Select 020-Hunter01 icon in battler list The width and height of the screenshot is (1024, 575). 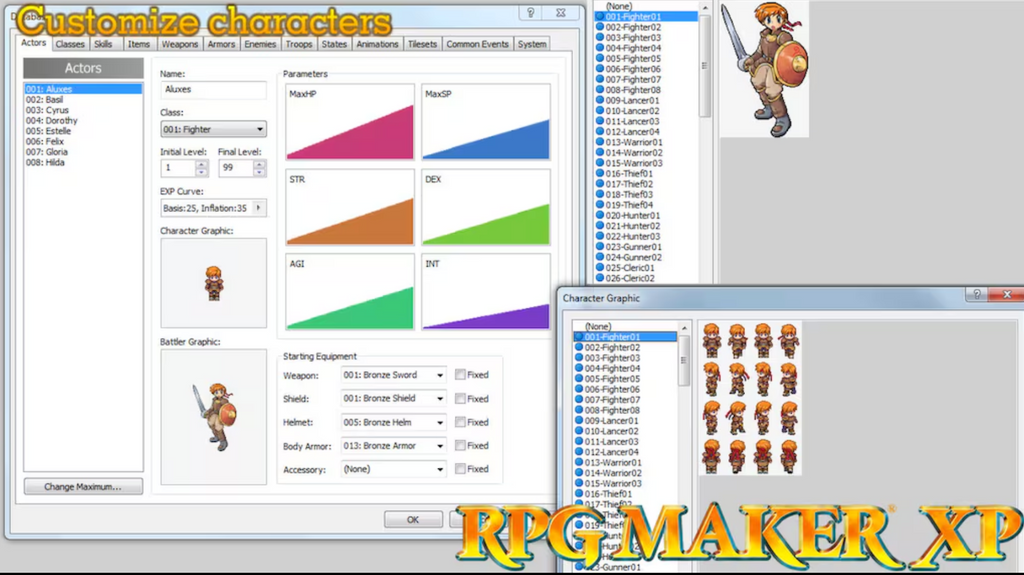click(600, 215)
